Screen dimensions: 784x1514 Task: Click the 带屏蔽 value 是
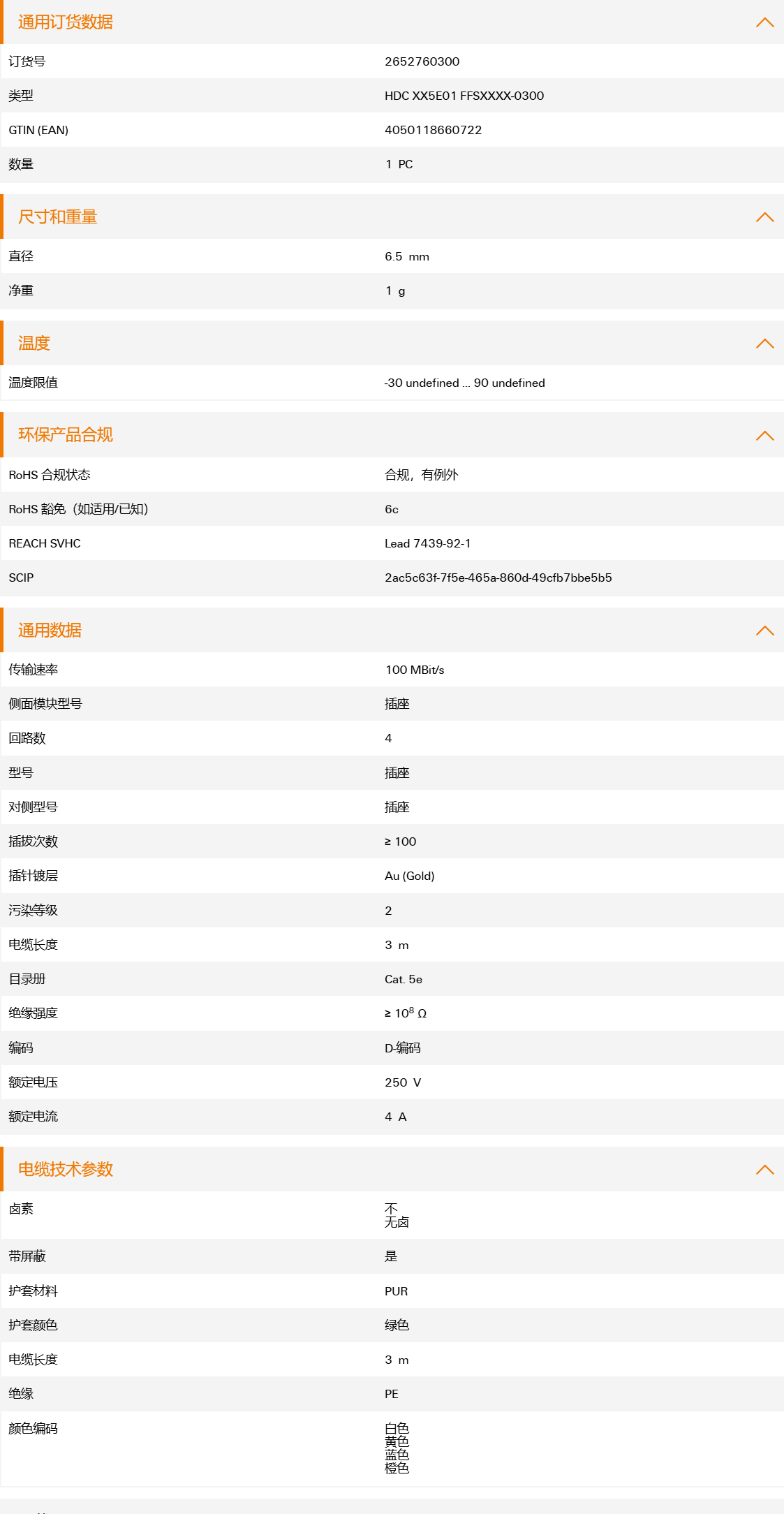click(391, 1256)
